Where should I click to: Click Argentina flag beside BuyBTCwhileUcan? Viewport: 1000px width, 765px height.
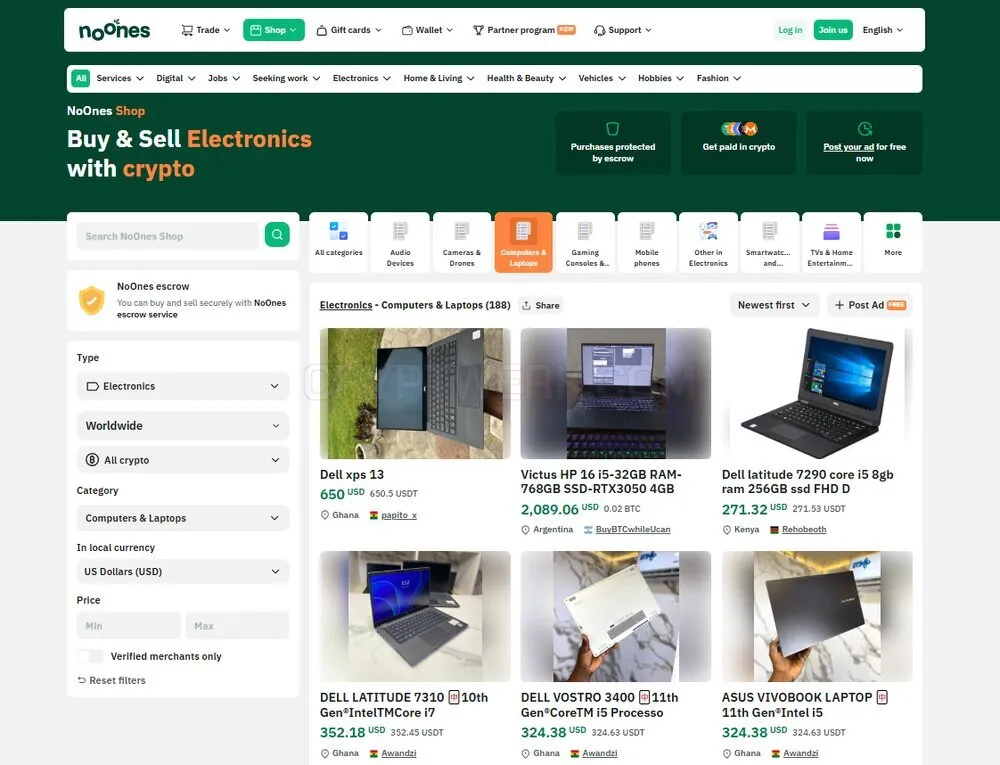[x=588, y=530]
